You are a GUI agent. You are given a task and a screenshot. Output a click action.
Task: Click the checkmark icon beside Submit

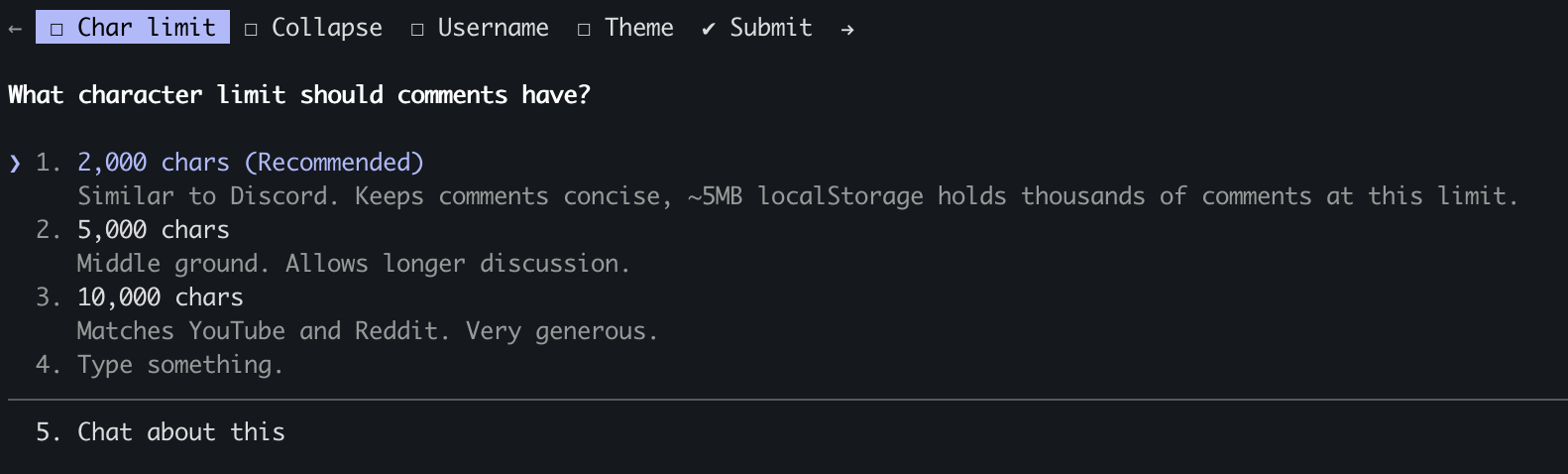708,29
